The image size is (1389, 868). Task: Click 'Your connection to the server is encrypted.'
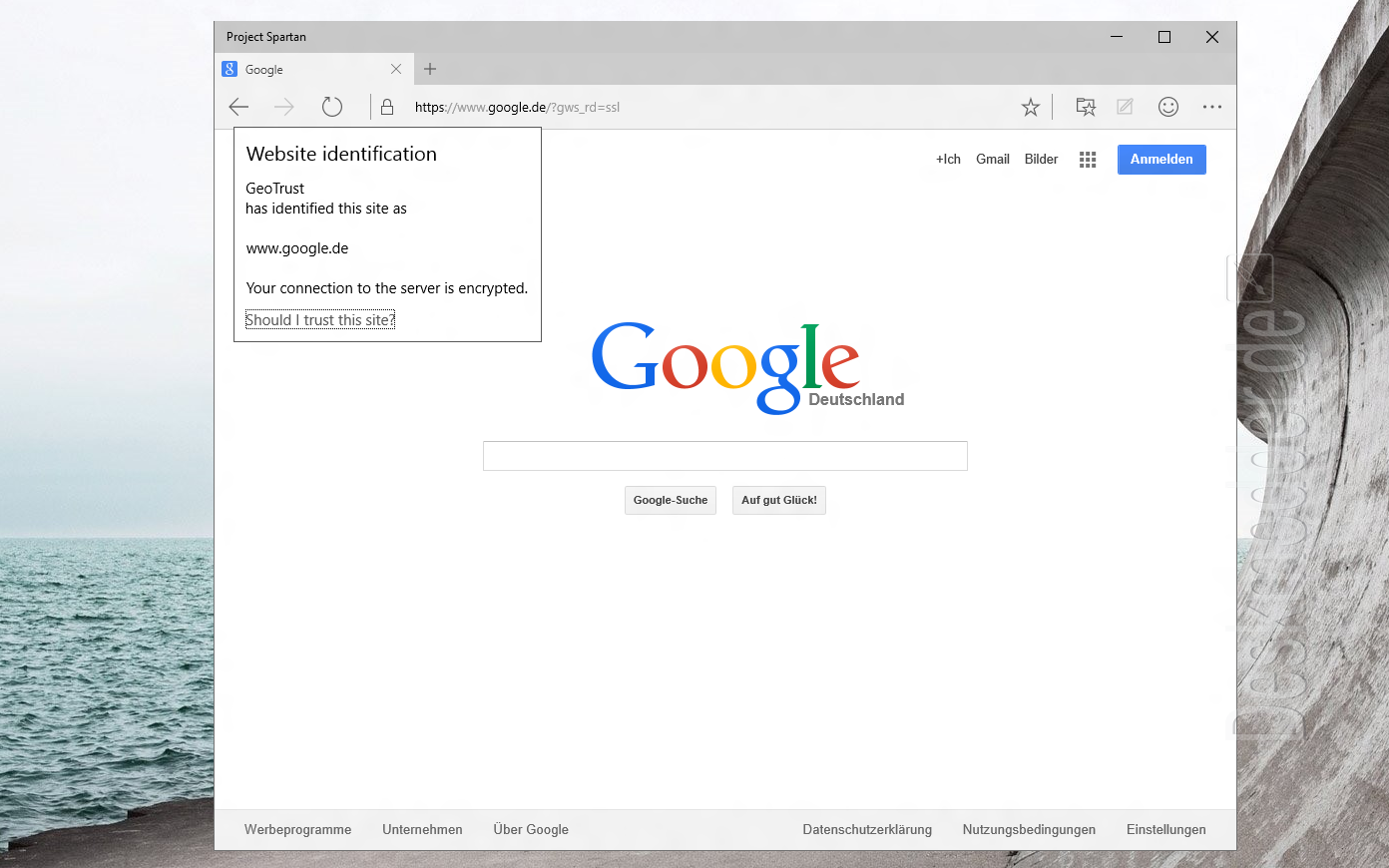[387, 288]
